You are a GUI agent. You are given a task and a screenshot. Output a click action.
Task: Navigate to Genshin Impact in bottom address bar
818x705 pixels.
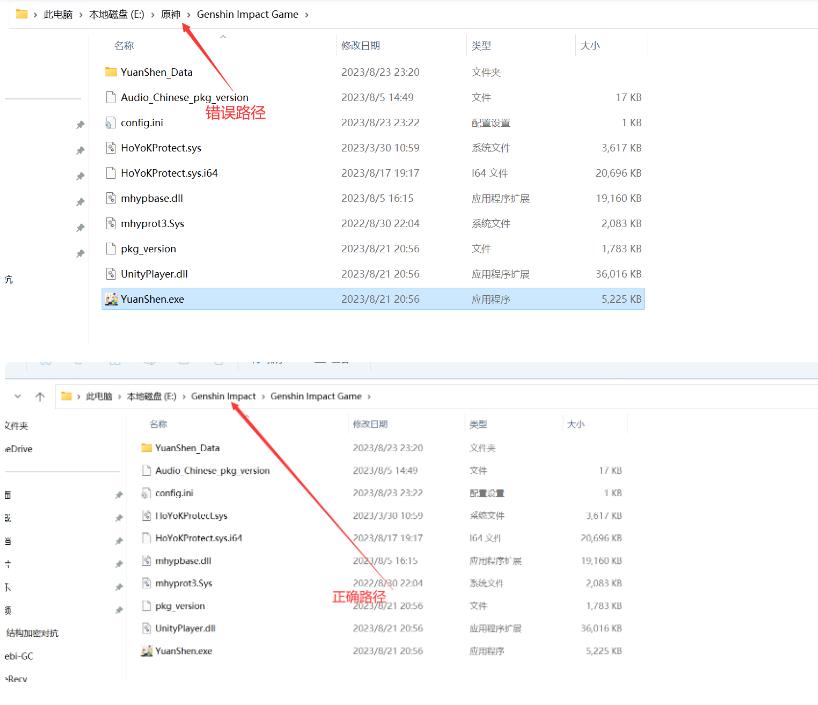point(223,397)
